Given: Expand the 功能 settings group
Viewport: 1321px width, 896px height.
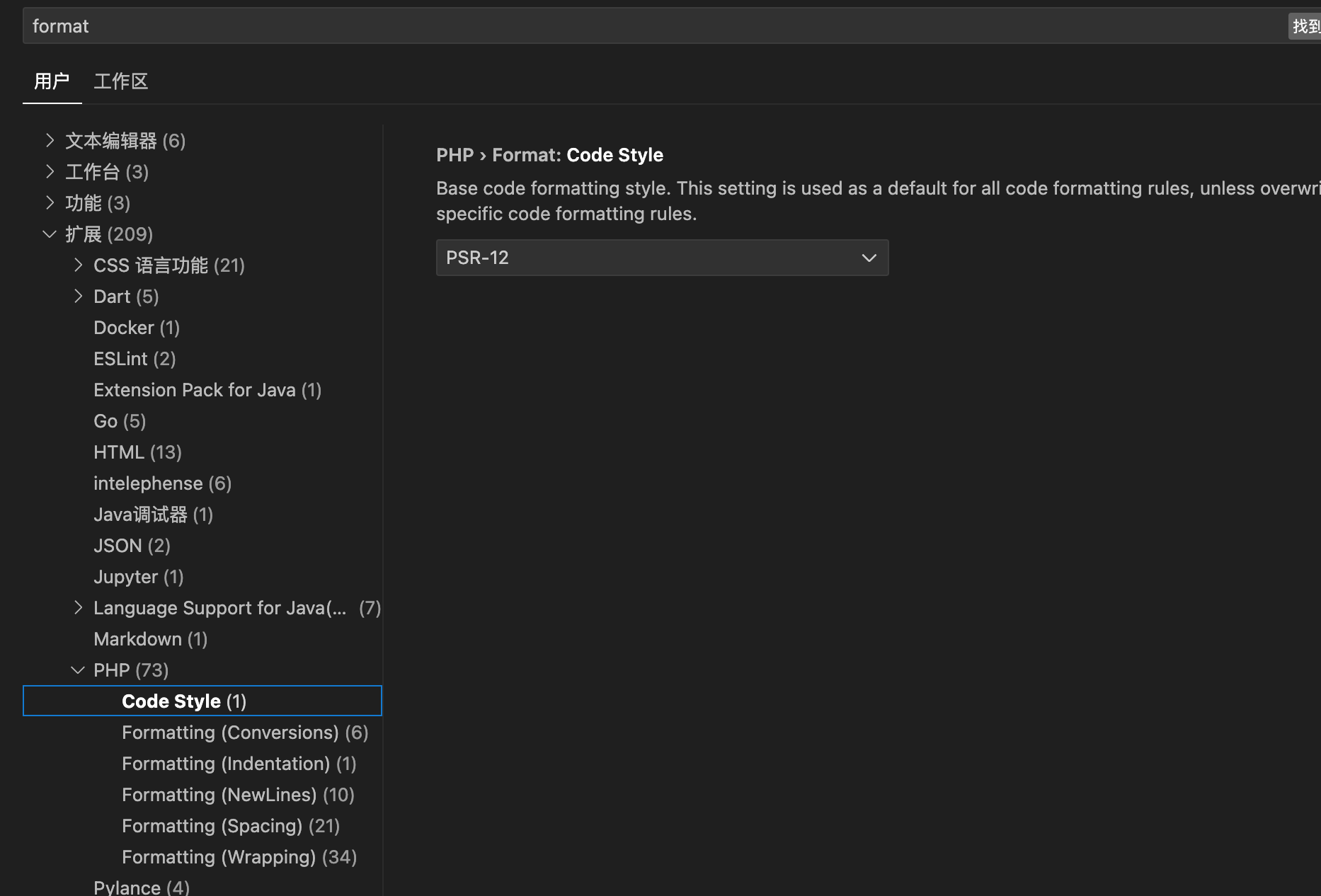Looking at the screenshot, I should [50, 203].
